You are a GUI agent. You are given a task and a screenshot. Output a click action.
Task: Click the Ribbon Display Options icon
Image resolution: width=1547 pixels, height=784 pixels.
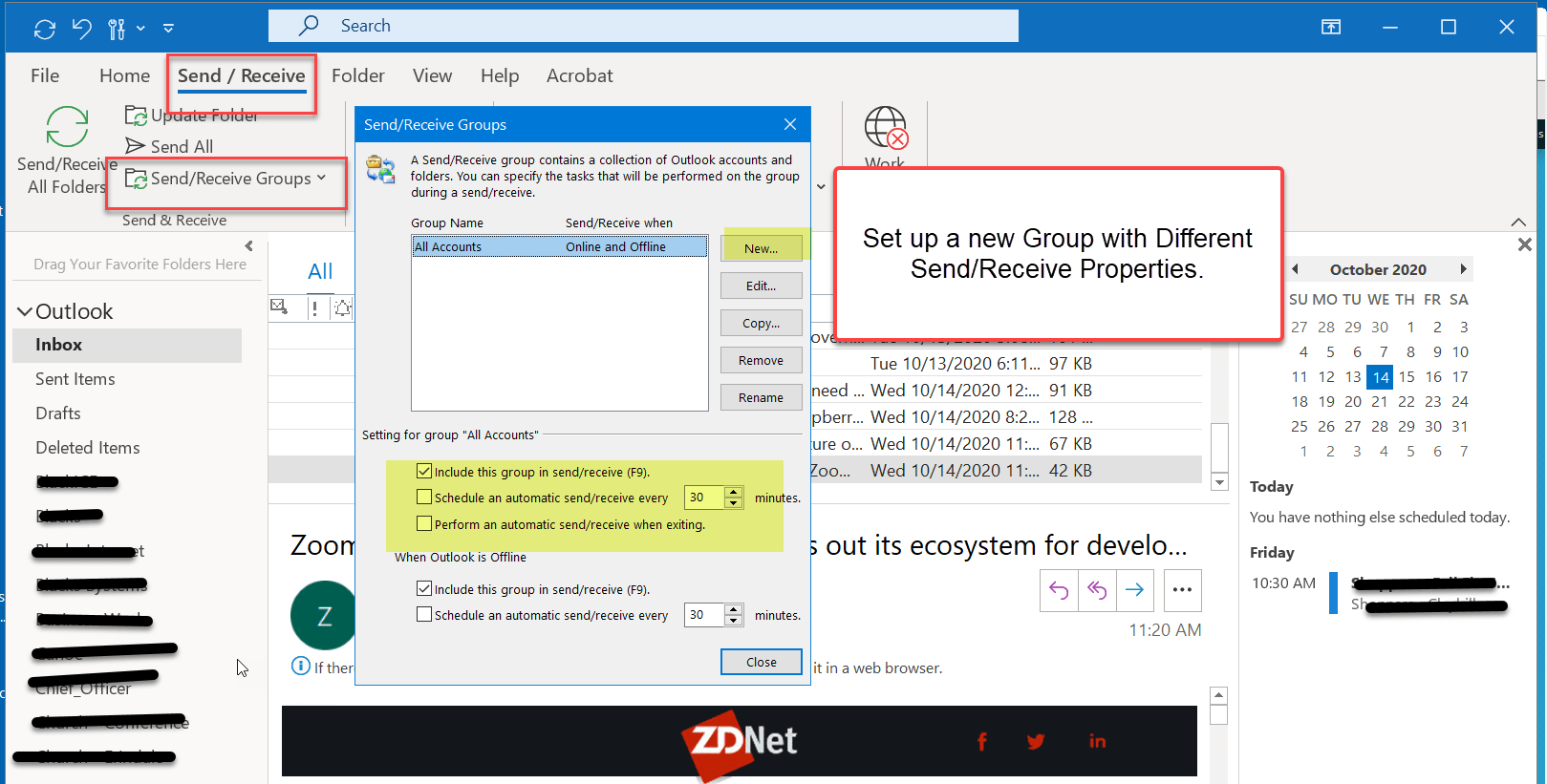coord(1331,27)
